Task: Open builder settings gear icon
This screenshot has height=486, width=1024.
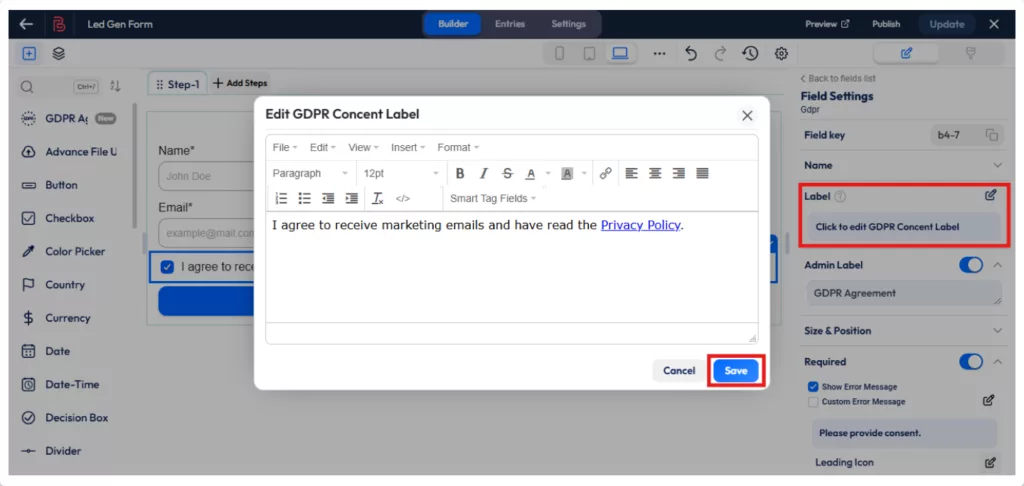Action: tap(781, 54)
